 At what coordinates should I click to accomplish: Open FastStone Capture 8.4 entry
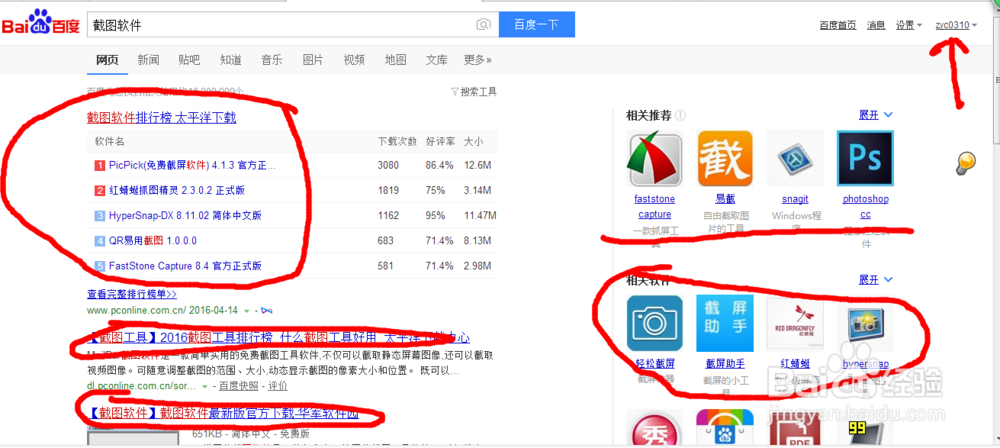click(x=185, y=265)
